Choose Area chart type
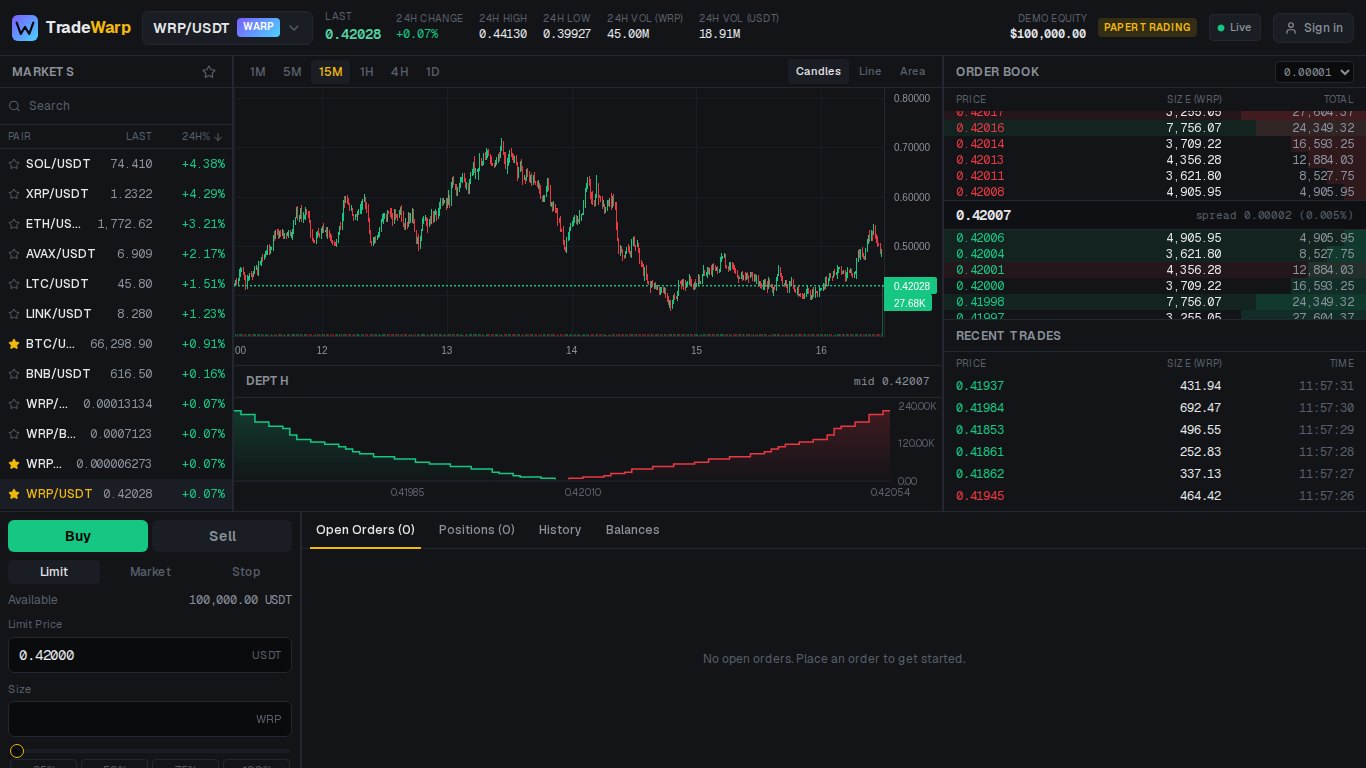 tap(912, 72)
